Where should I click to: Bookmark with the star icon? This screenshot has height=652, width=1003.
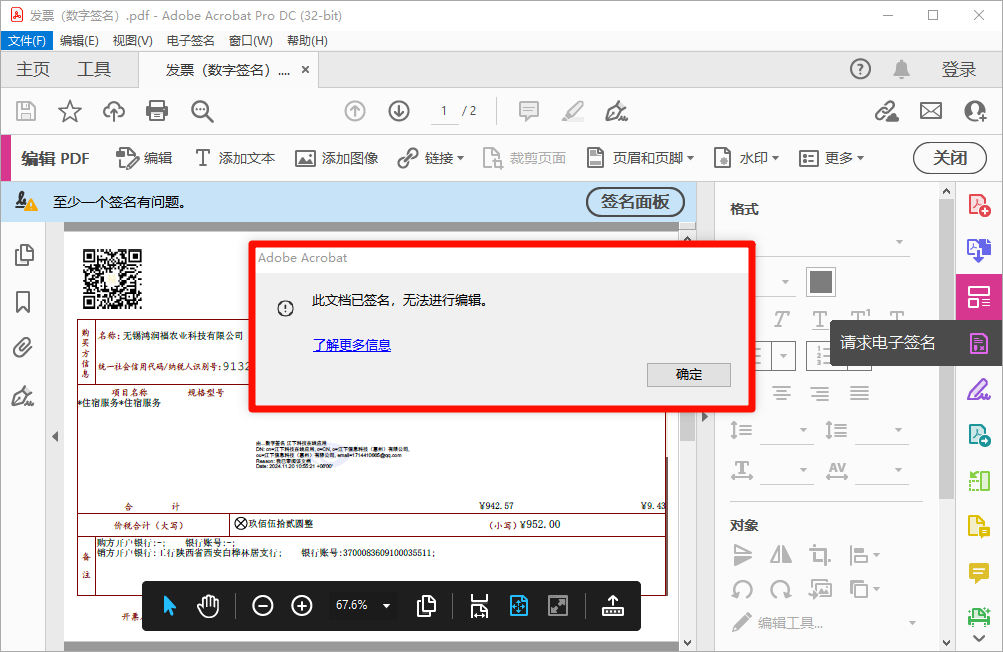point(70,111)
